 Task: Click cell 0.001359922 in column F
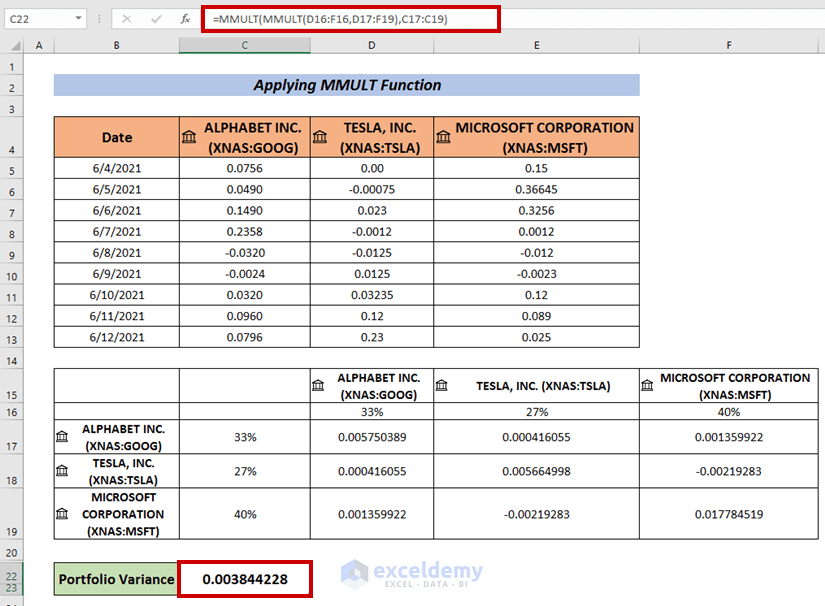click(x=729, y=437)
